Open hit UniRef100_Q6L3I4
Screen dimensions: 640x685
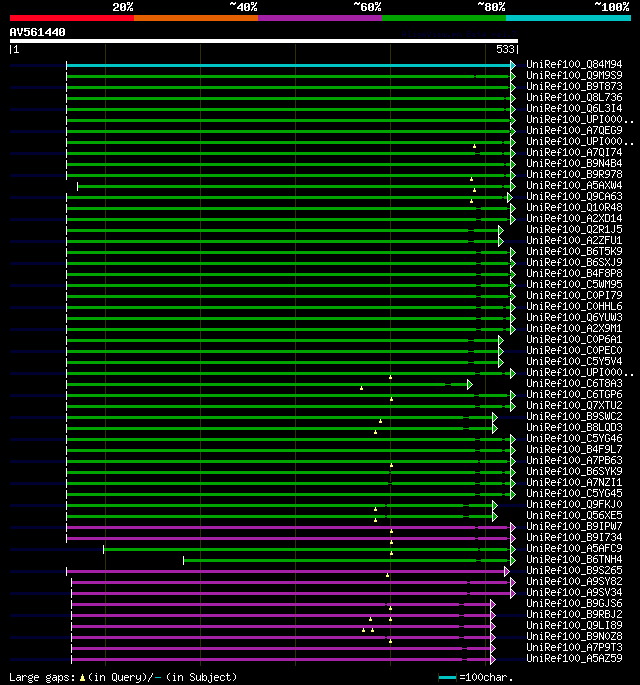tap(574, 108)
